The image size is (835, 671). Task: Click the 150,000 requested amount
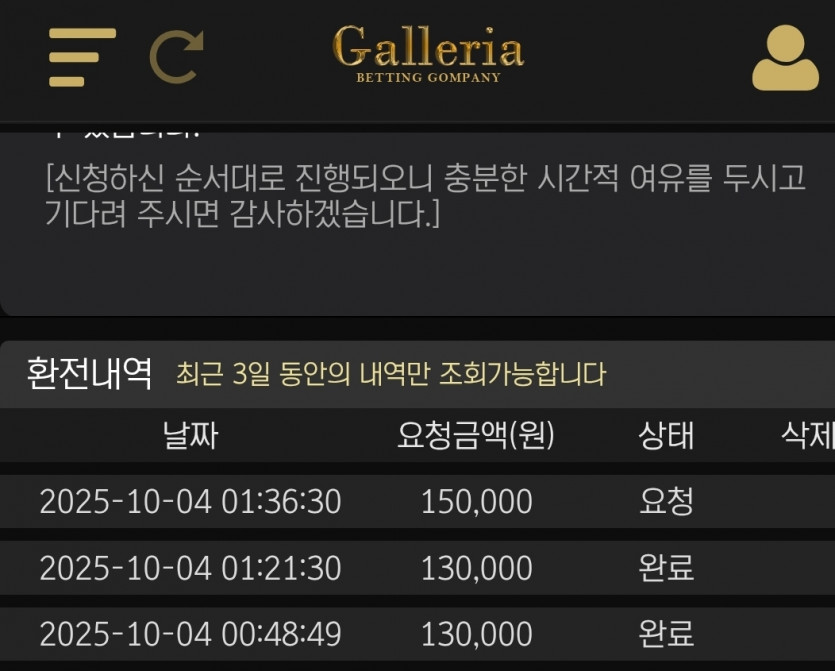476,501
